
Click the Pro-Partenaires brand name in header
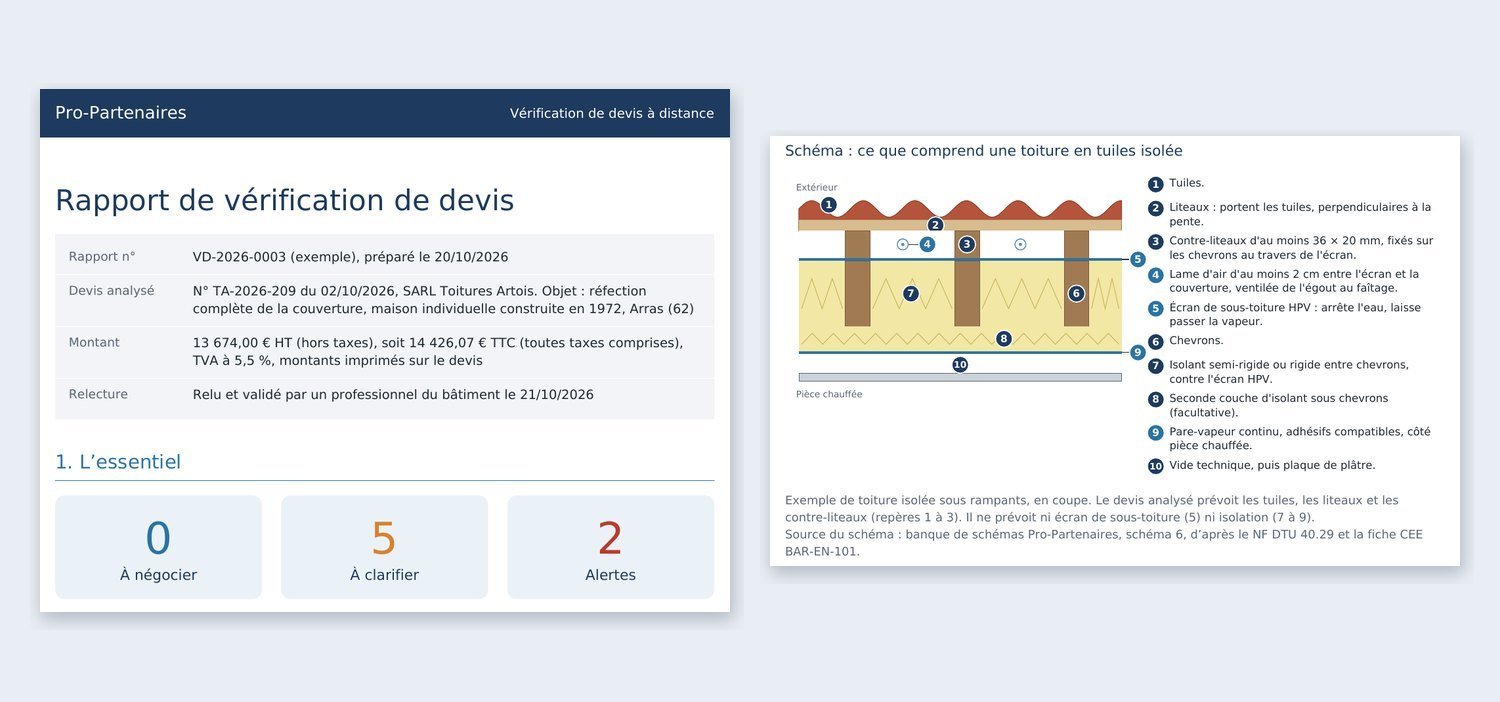coord(120,113)
